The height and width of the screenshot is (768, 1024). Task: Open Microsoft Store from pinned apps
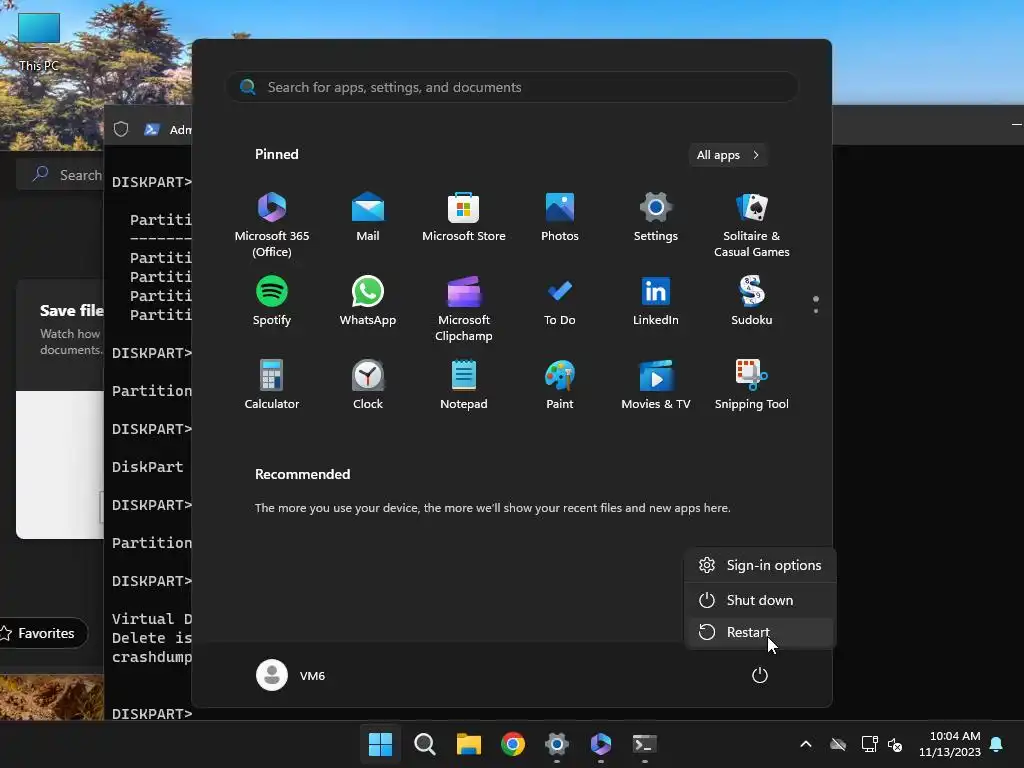click(x=464, y=217)
